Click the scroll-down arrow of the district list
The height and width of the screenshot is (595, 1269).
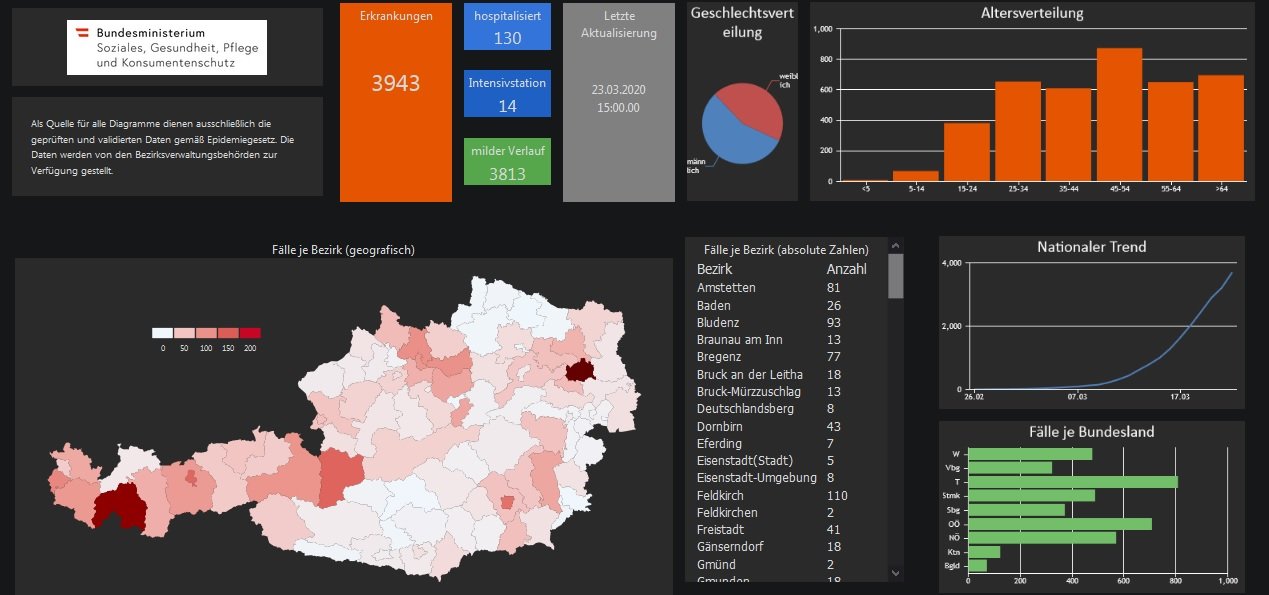coord(895,573)
